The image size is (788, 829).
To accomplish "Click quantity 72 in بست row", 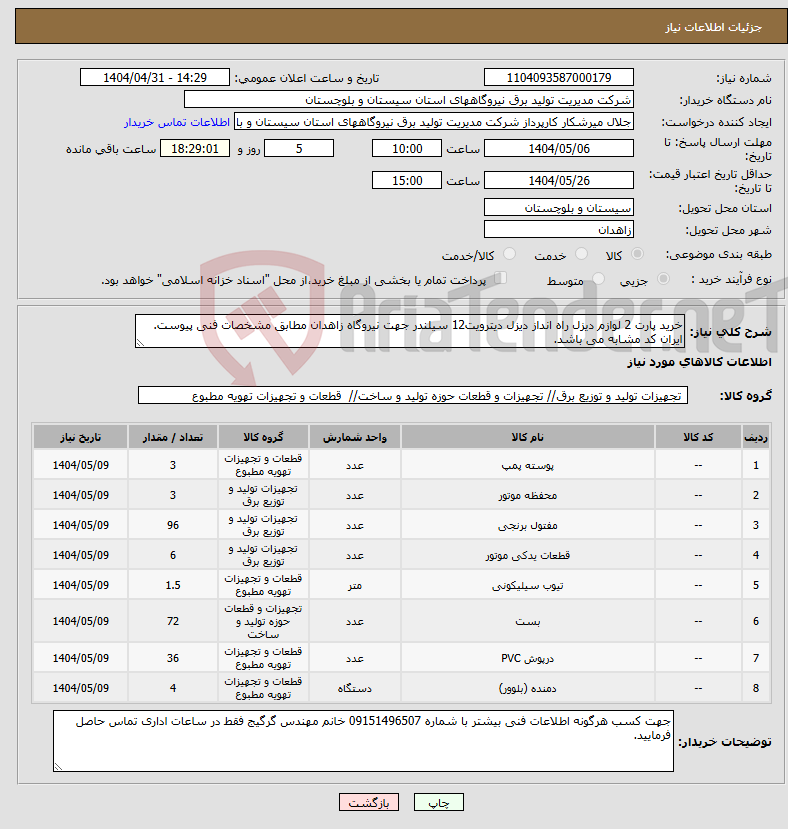I will 173,621.
